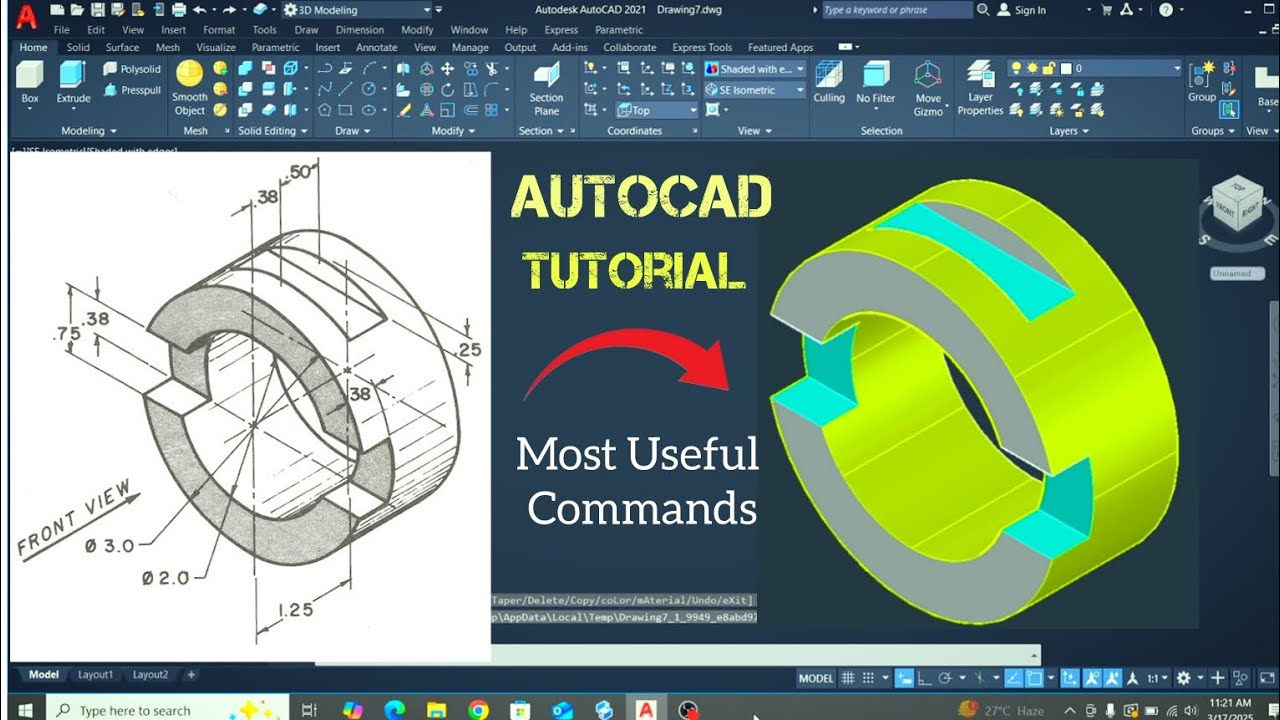Click in the keyword search field
The height and width of the screenshot is (720, 1280).
pos(896,10)
